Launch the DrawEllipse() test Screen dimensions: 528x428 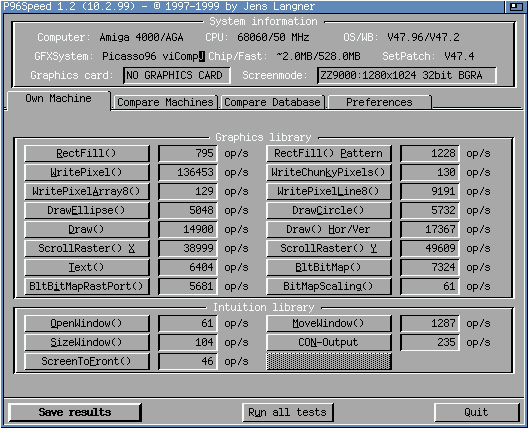tap(87, 211)
